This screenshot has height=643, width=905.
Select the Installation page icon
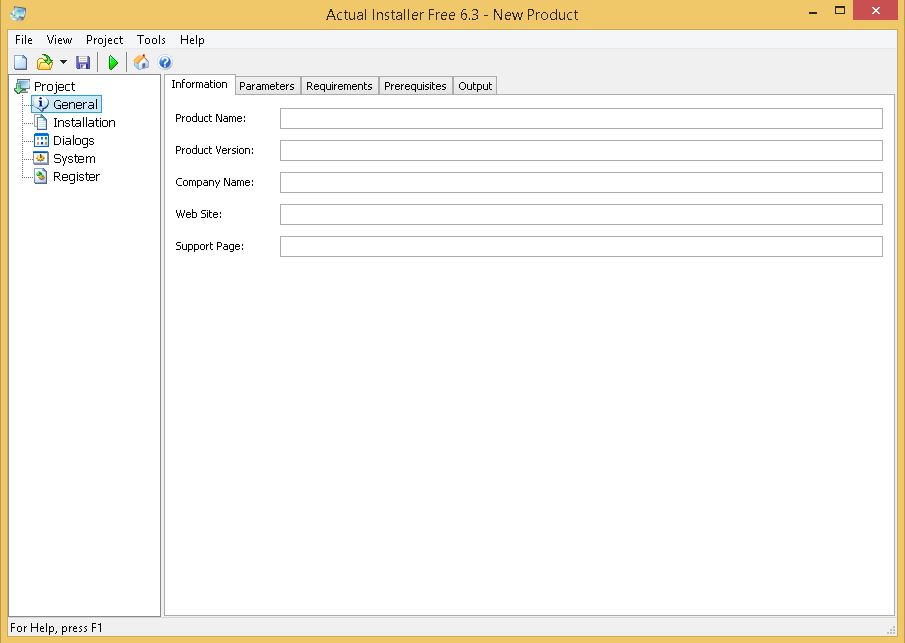point(42,122)
